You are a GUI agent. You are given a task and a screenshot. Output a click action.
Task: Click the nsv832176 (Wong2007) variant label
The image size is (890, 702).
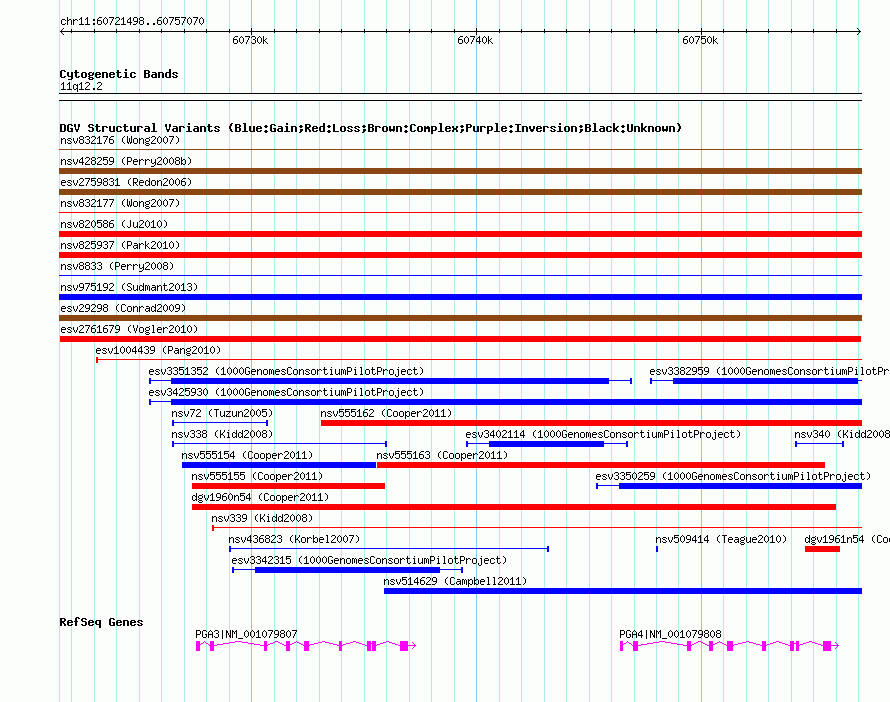120,140
